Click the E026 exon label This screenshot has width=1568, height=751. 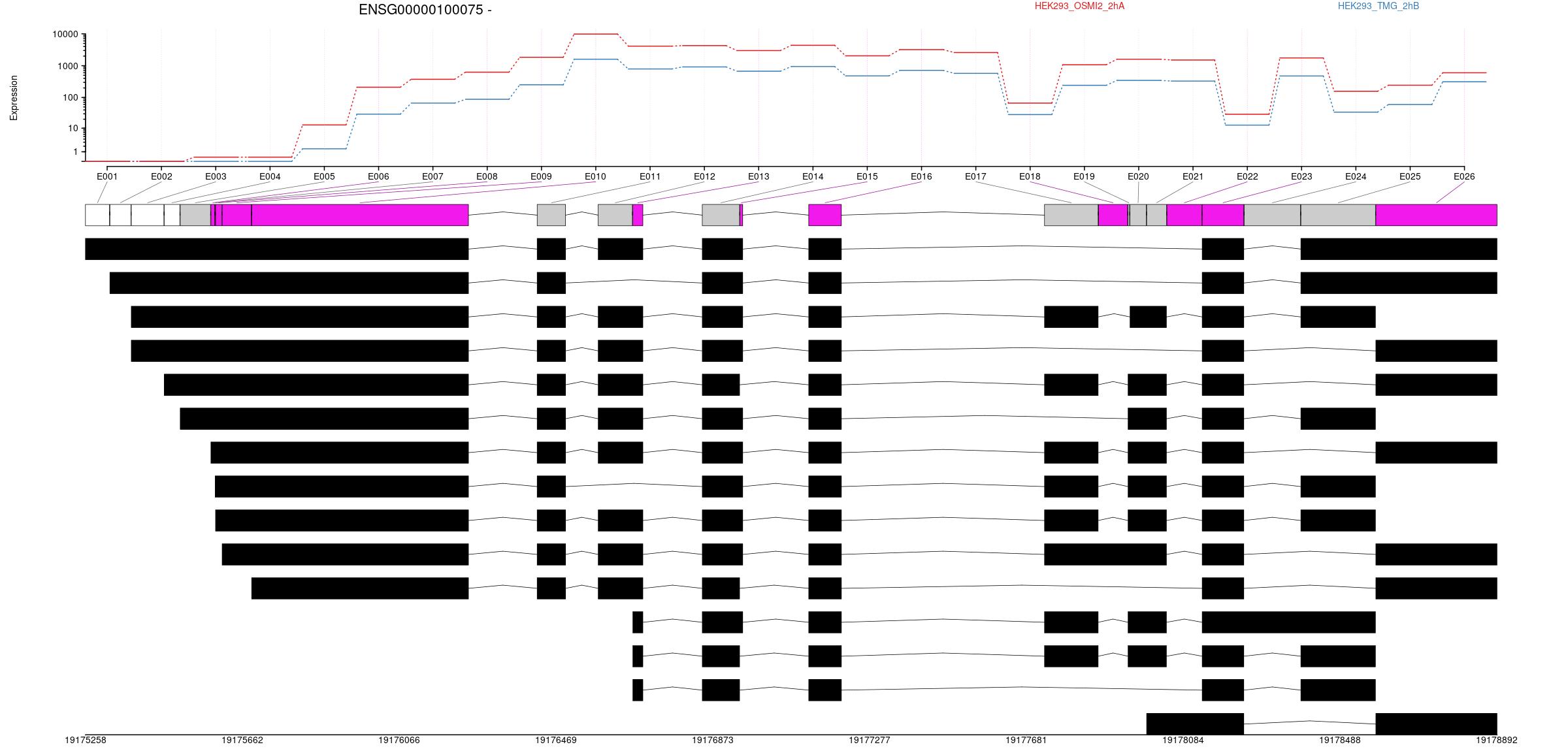1464,176
